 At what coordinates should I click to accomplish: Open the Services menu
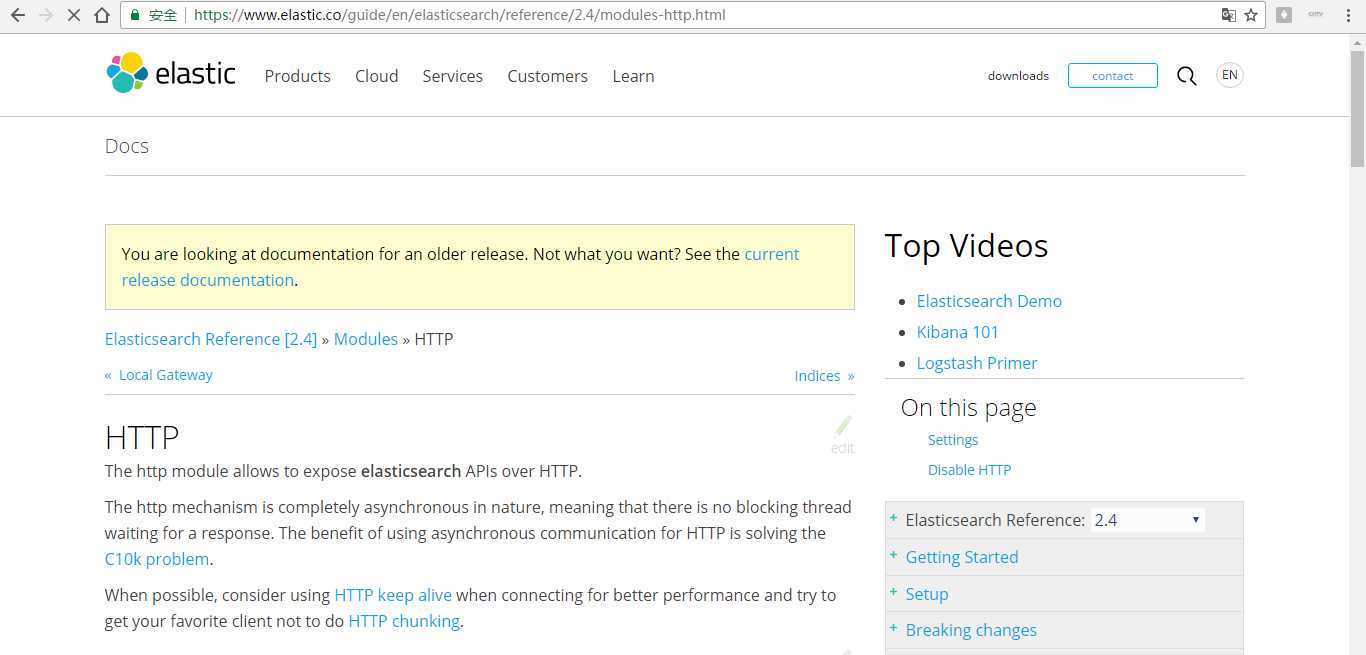tap(452, 76)
